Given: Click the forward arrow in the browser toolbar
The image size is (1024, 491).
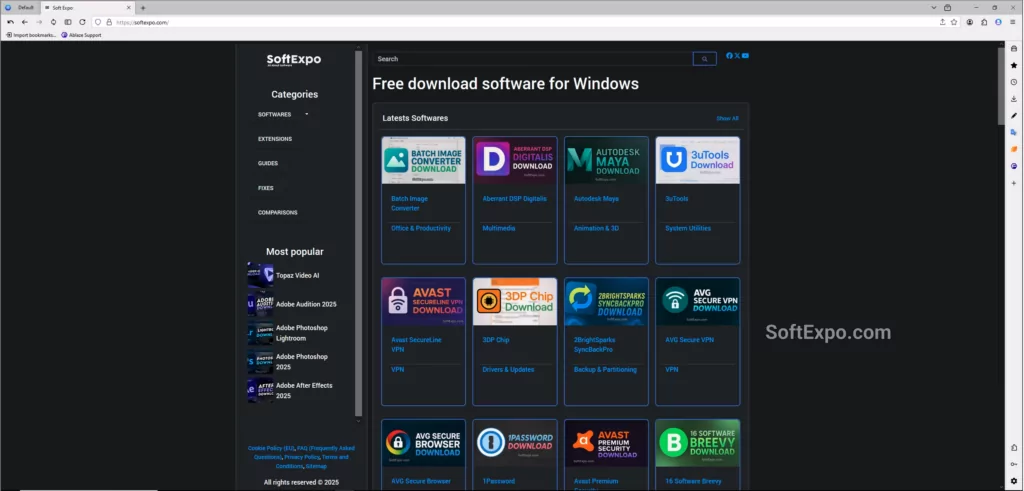Looking at the screenshot, I should (x=39, y=22).
